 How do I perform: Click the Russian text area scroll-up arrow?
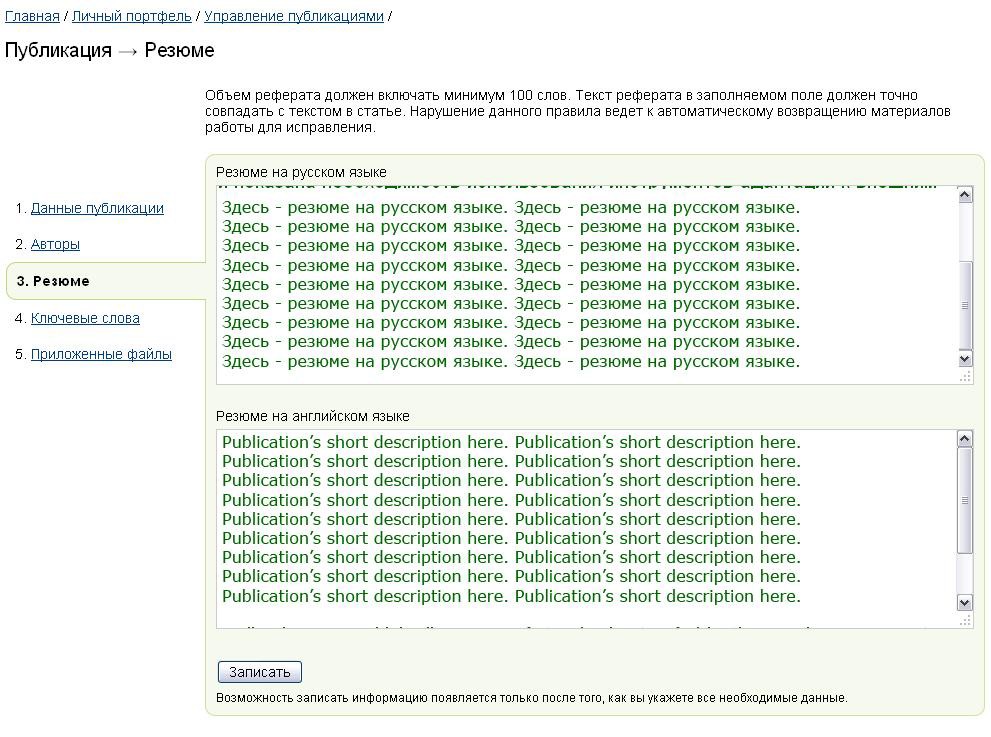tap(964, 195)
